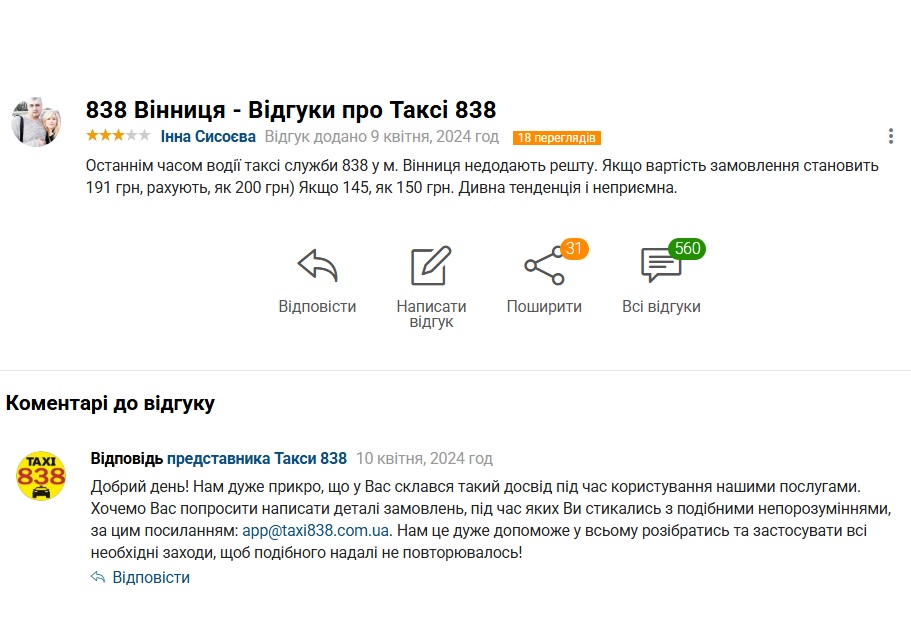Click the Taxi 838 yellow logo
This screenshot has width=911, height=634.
coord(41,475)
